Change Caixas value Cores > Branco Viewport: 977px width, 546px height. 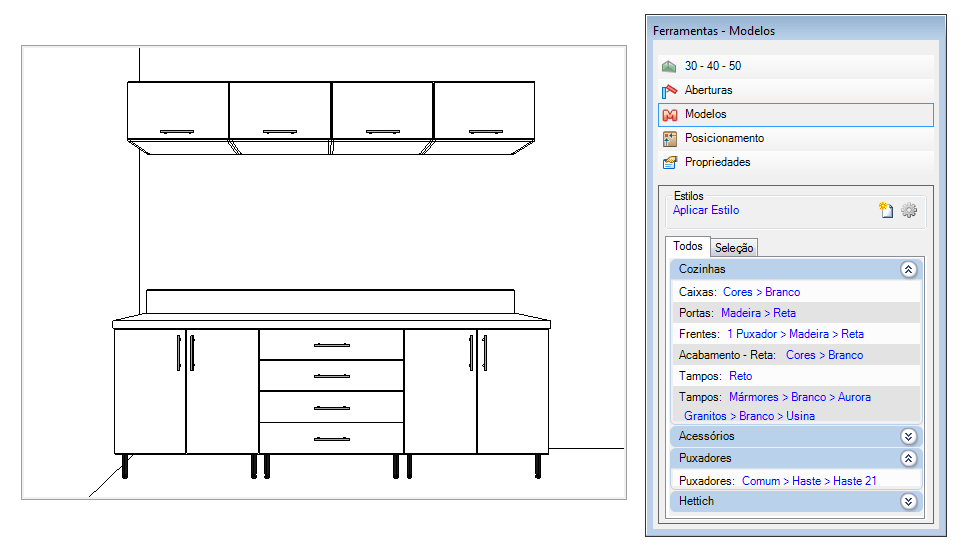pos(761,292)
